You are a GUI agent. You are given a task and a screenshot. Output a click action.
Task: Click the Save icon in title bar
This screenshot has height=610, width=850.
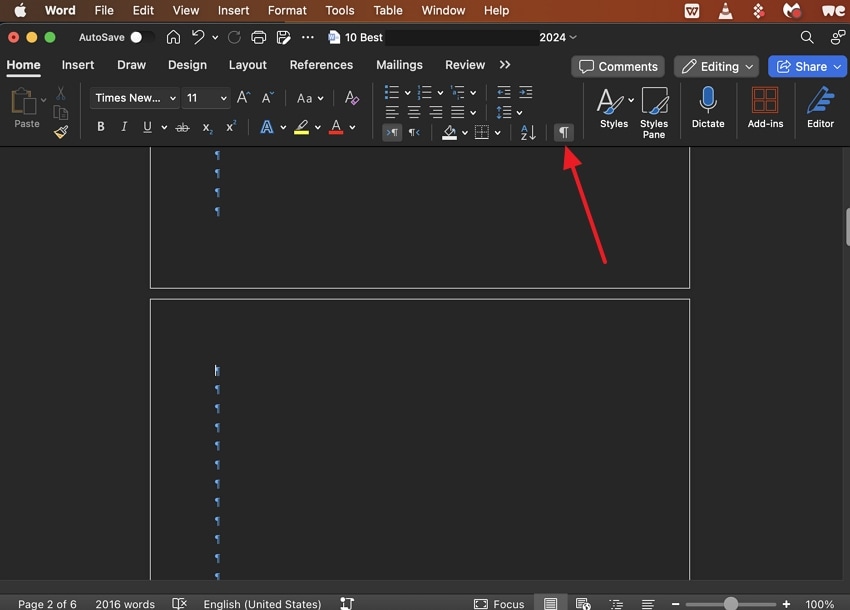point(283,37)
